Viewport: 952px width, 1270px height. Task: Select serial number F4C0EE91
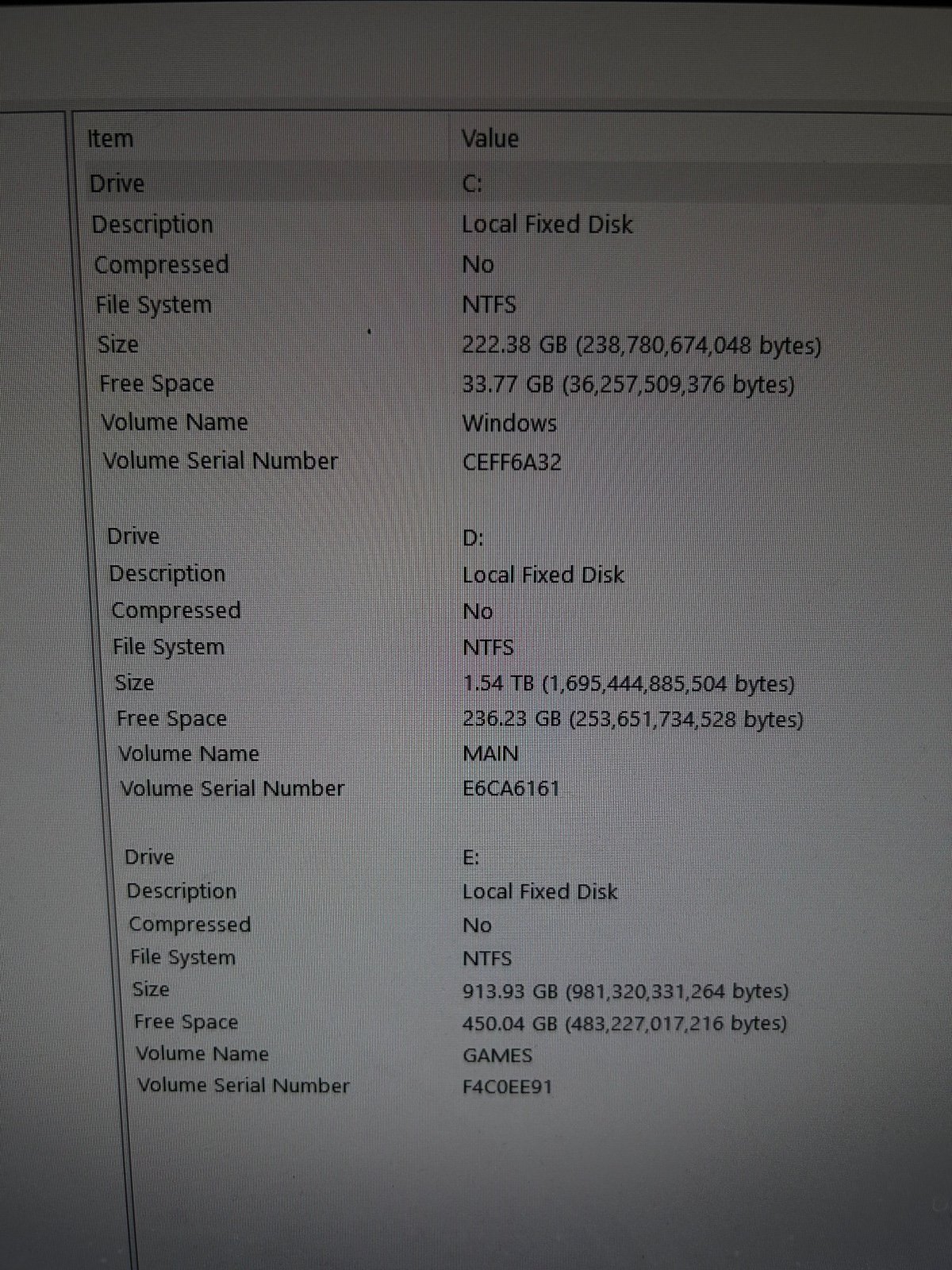507,1087
